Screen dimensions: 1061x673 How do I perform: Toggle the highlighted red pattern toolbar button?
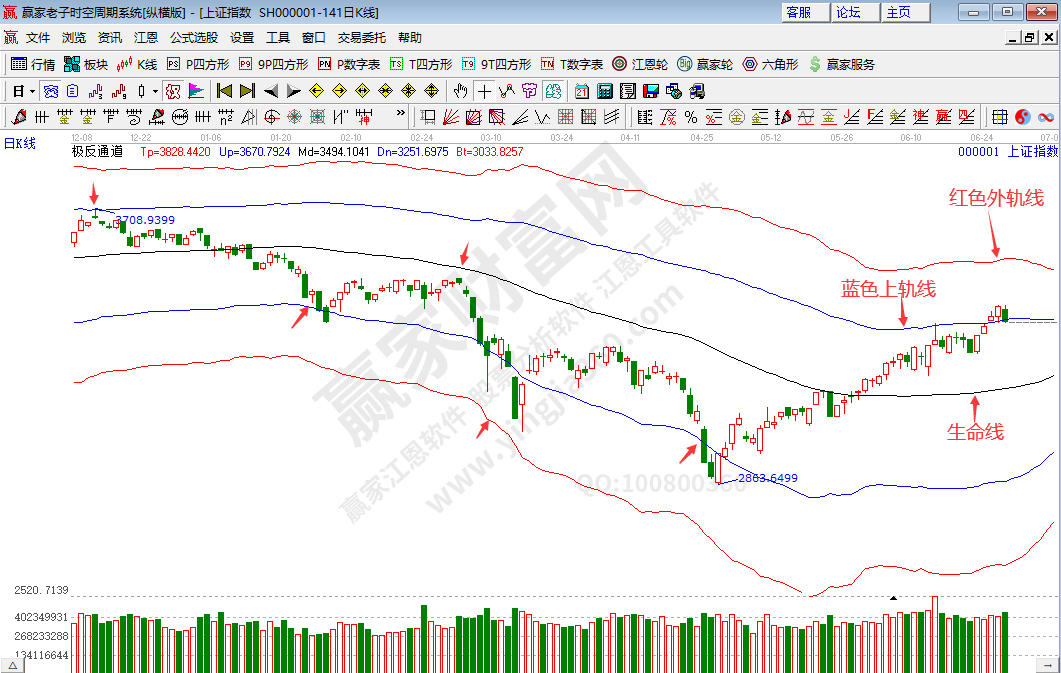click(173, 91)
